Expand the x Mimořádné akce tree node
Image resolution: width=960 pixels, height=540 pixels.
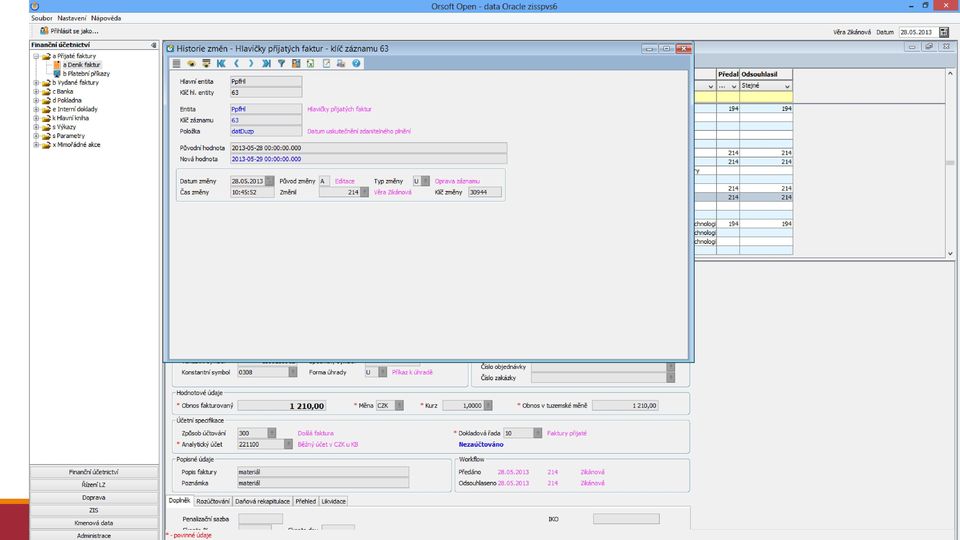[36, 145]
